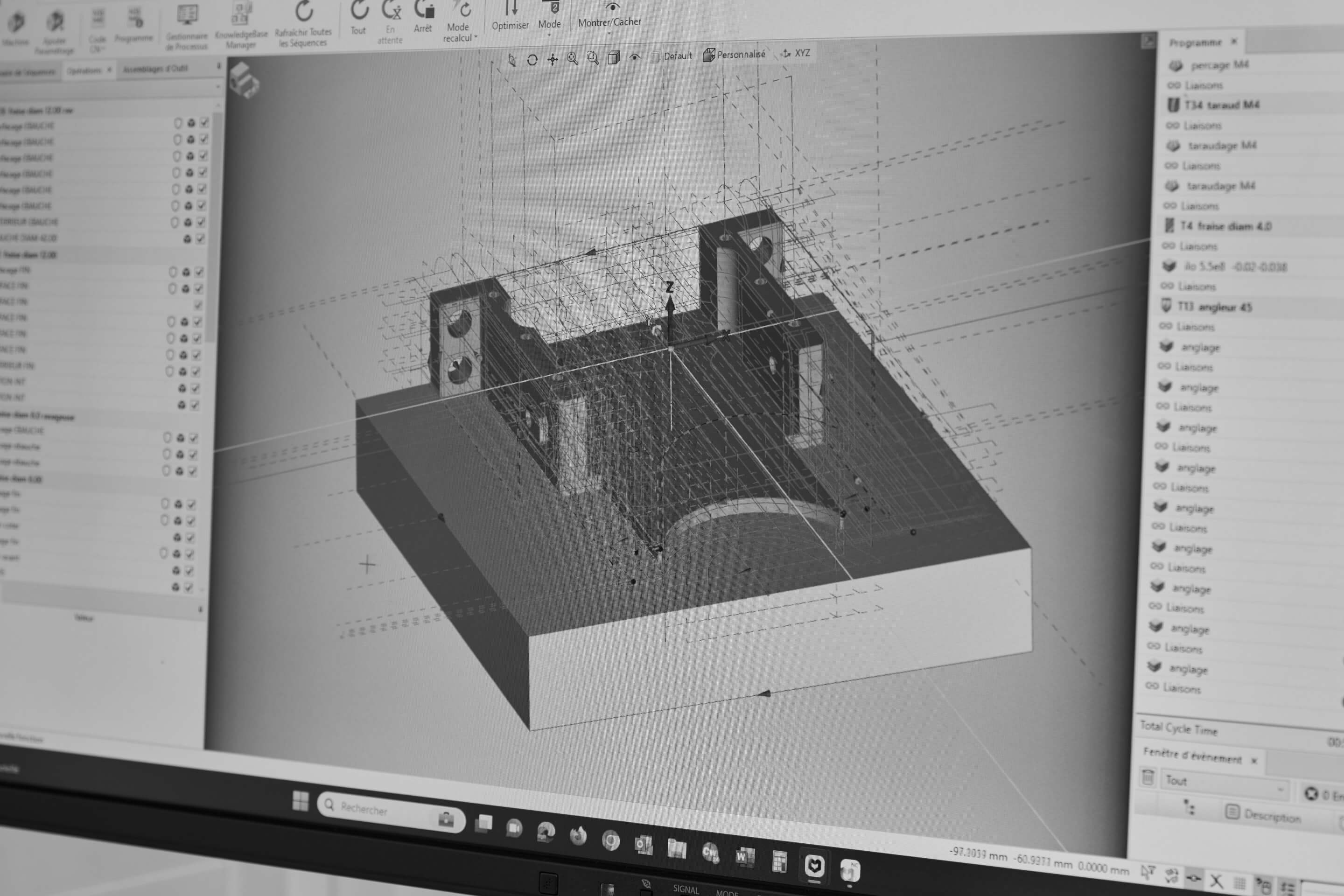Viewport: 1344px width, 896px height.
Task: Activate the pan view tool
Action: (553, 59)
